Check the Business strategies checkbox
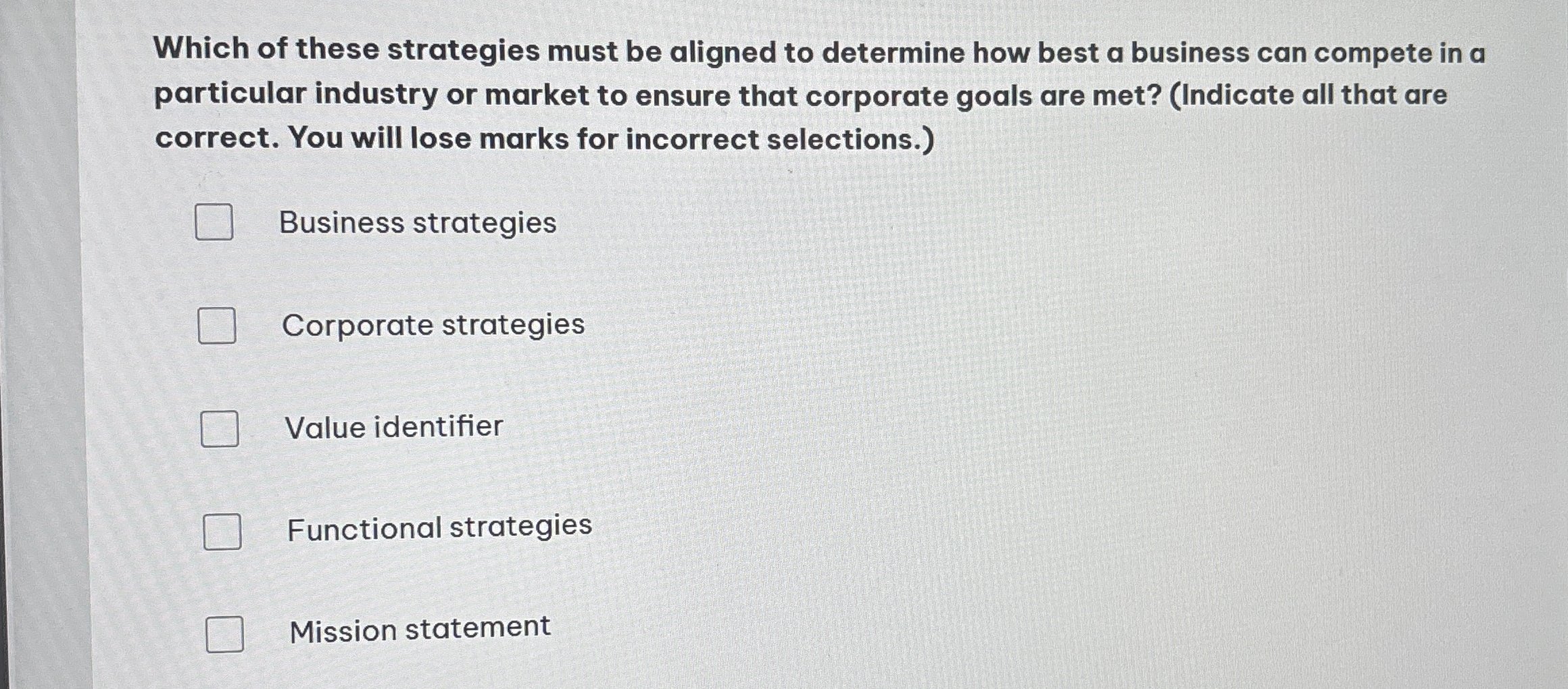The height and width of the screenshot is (689, 1568). [x=215, y=223]
